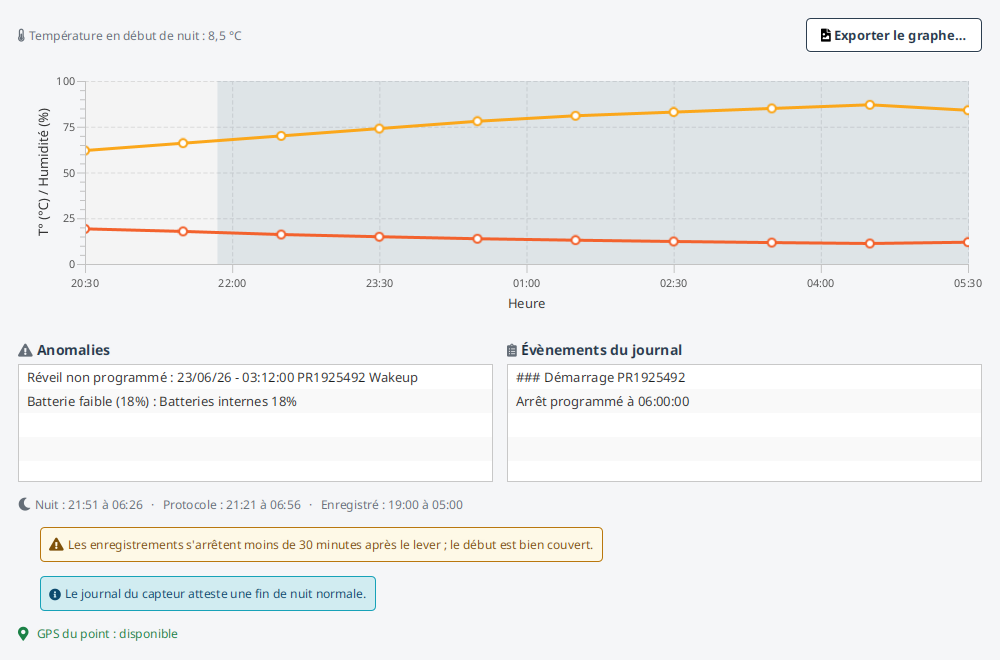Select the Arrêt programmé à 06:00:00 event
Image resolution: width=1000 pixels, height=660 pixels.
click(x=744, y=401)
